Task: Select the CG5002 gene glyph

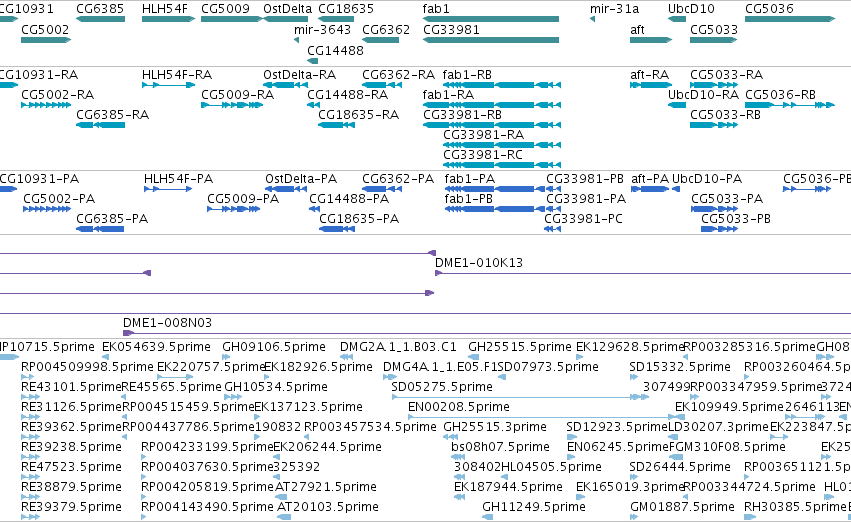Action: point(46,40)
